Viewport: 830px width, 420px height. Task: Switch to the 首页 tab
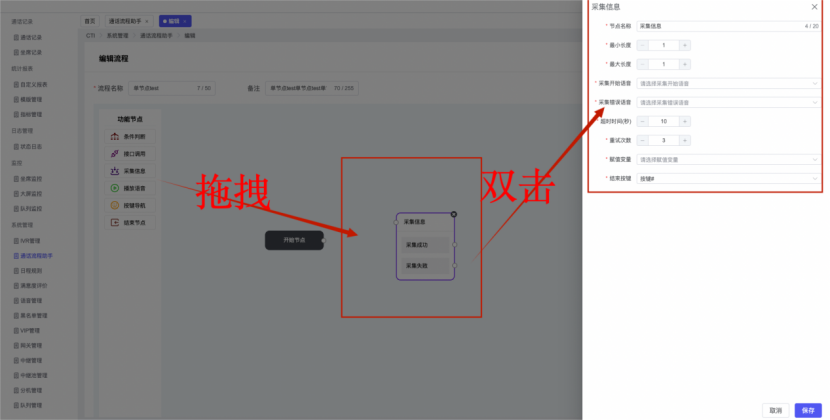[x=90, y=20]
